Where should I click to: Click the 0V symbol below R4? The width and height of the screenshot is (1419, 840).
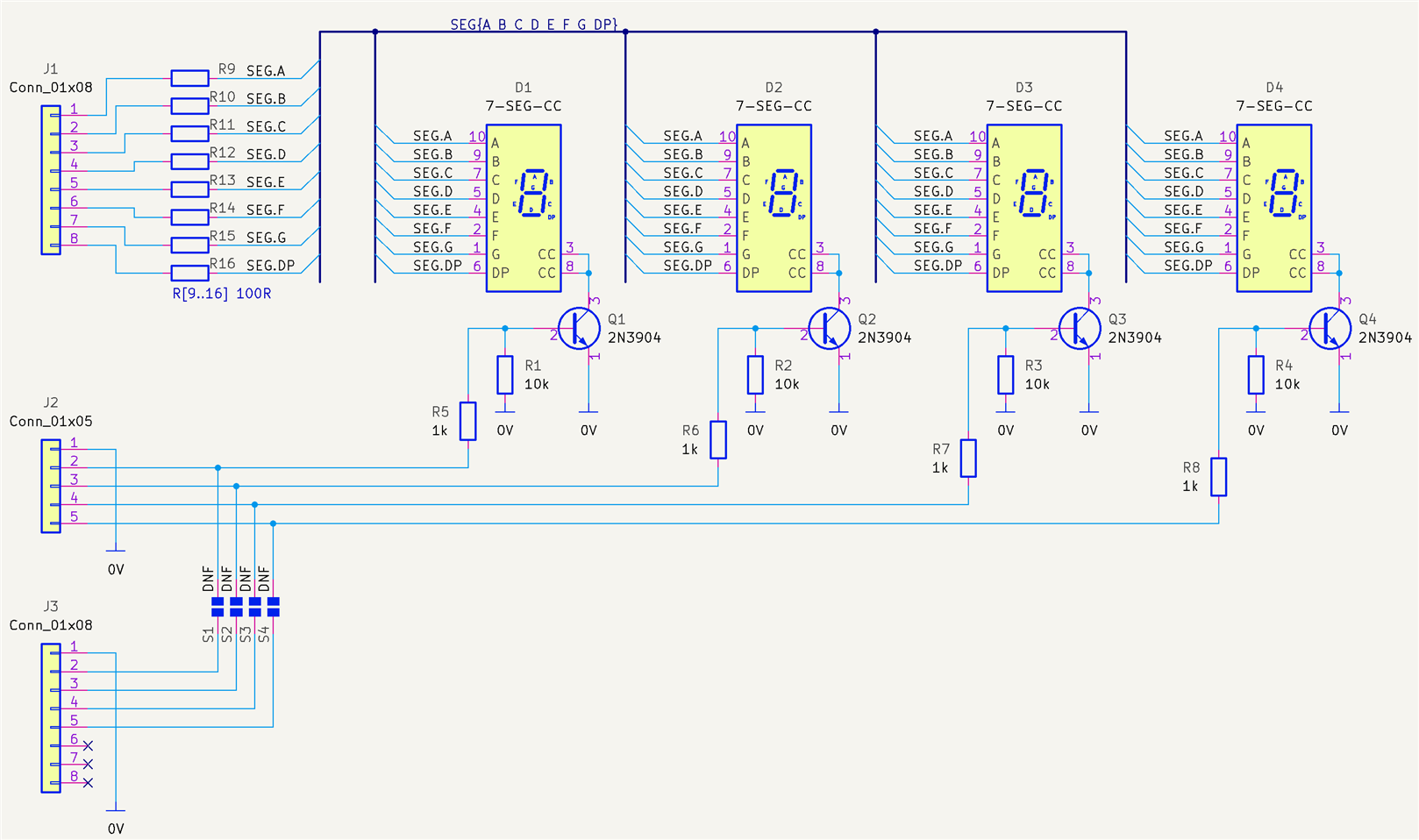[x=1256, y=422]
